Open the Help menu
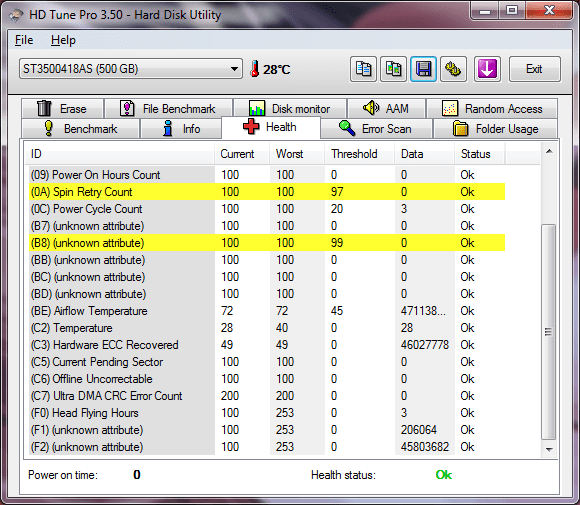This screenshot has height=505, width=580. (x=63, y=40)
